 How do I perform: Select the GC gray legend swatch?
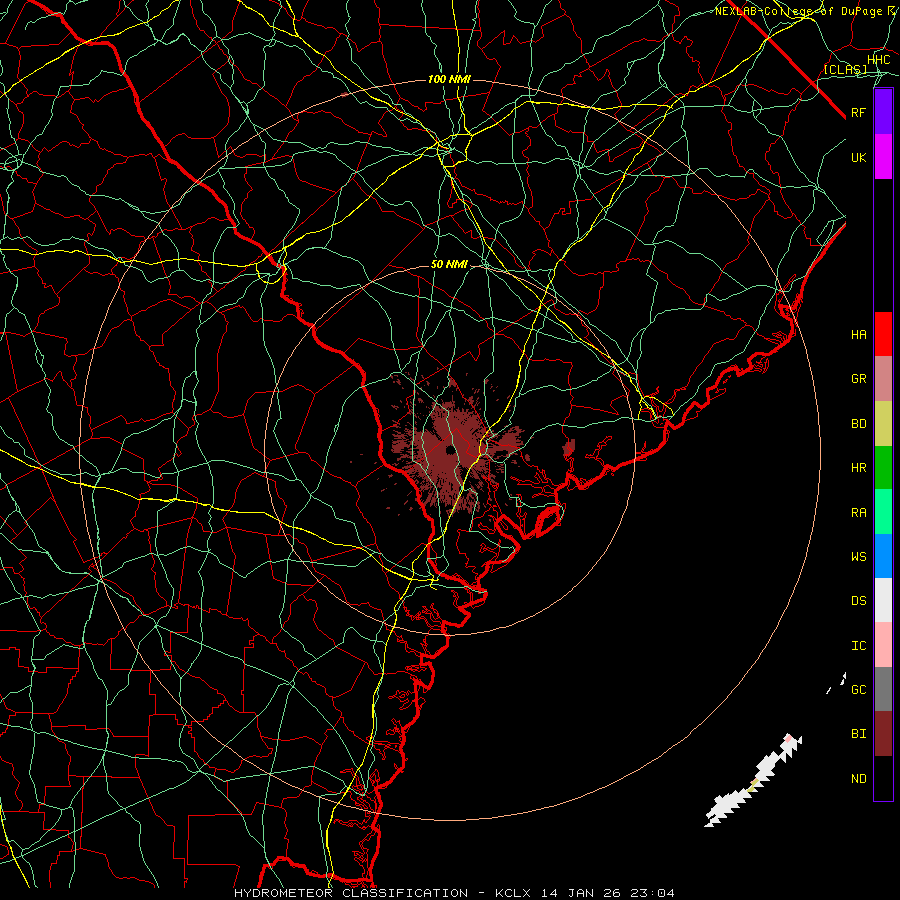pos(883,689)
